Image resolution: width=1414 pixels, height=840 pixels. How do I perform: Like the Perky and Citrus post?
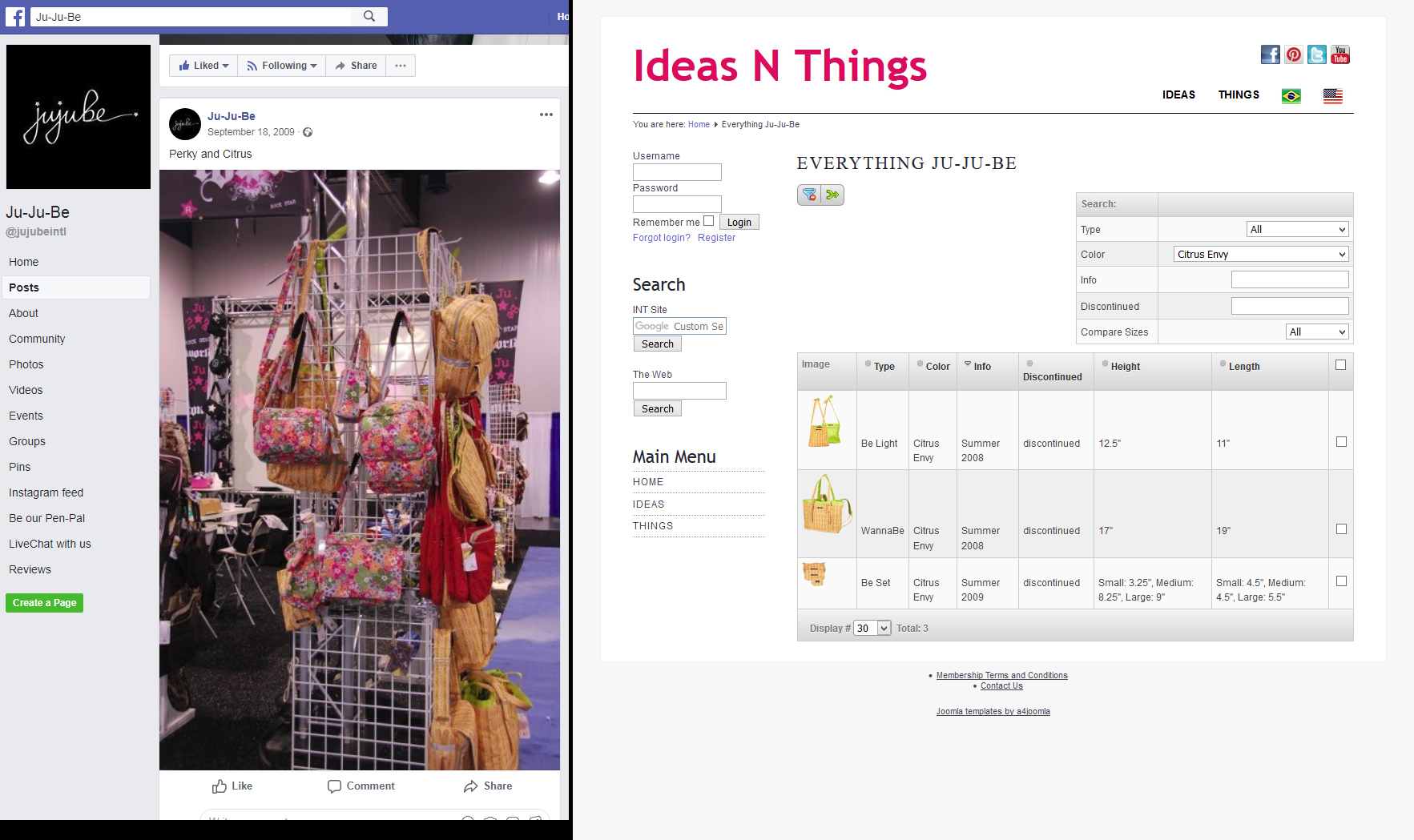(232, 786)
